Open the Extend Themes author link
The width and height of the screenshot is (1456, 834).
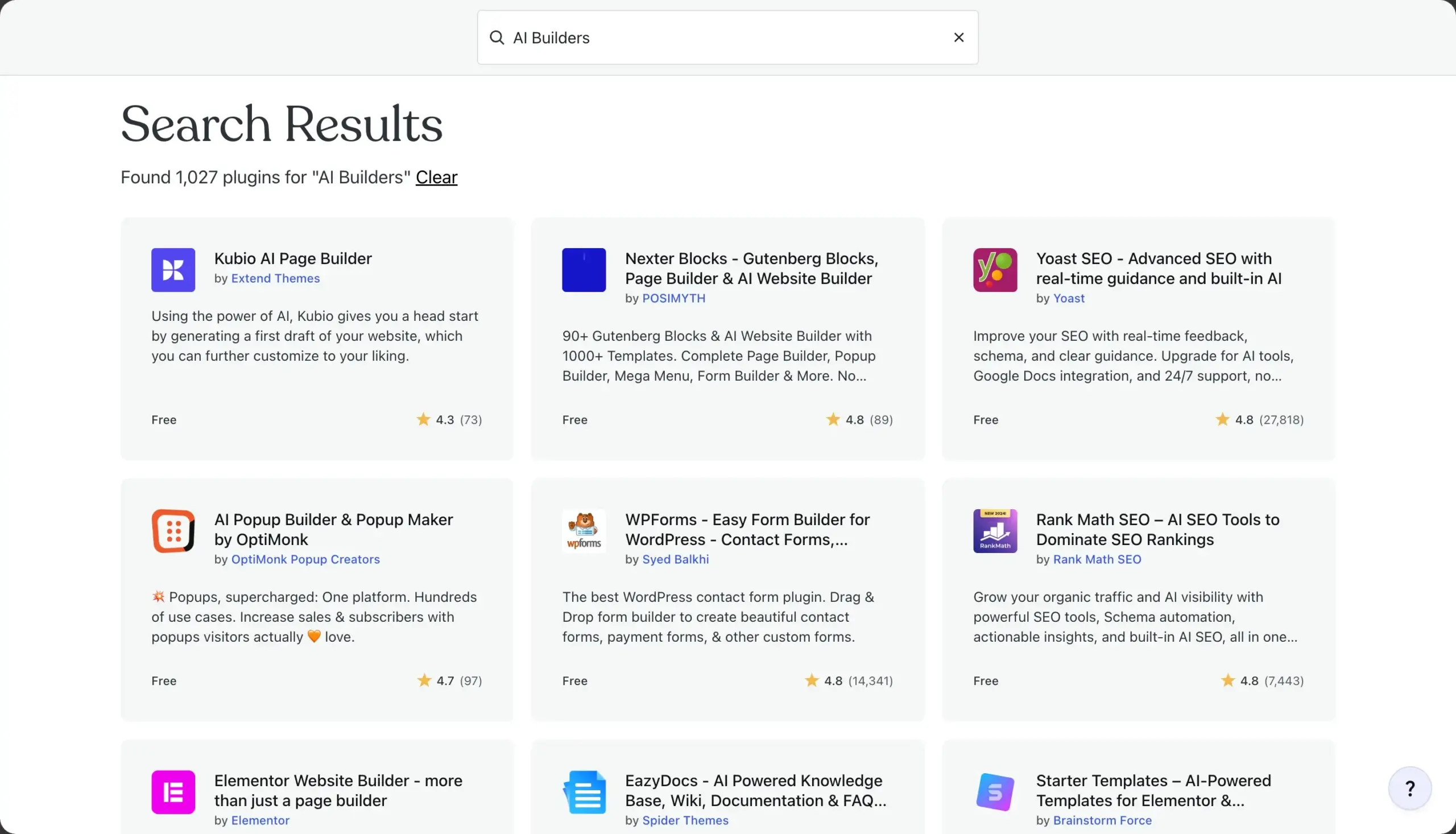click(x=275, y=278)
